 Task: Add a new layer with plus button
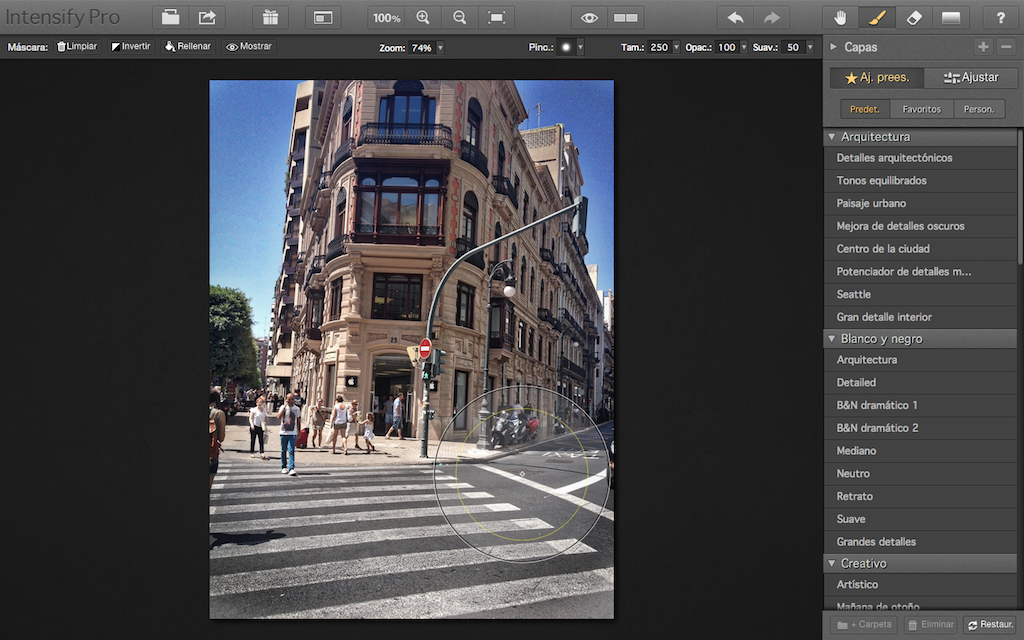(x=983, y=46)
